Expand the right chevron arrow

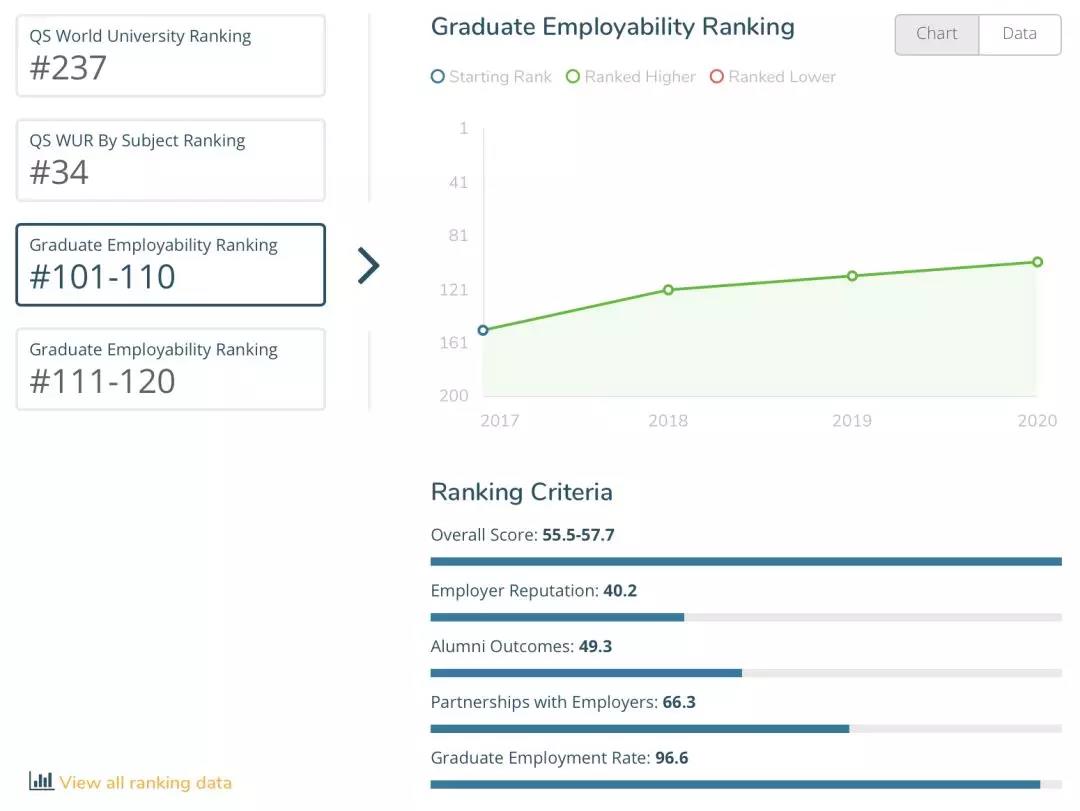(x=368, y=266)
